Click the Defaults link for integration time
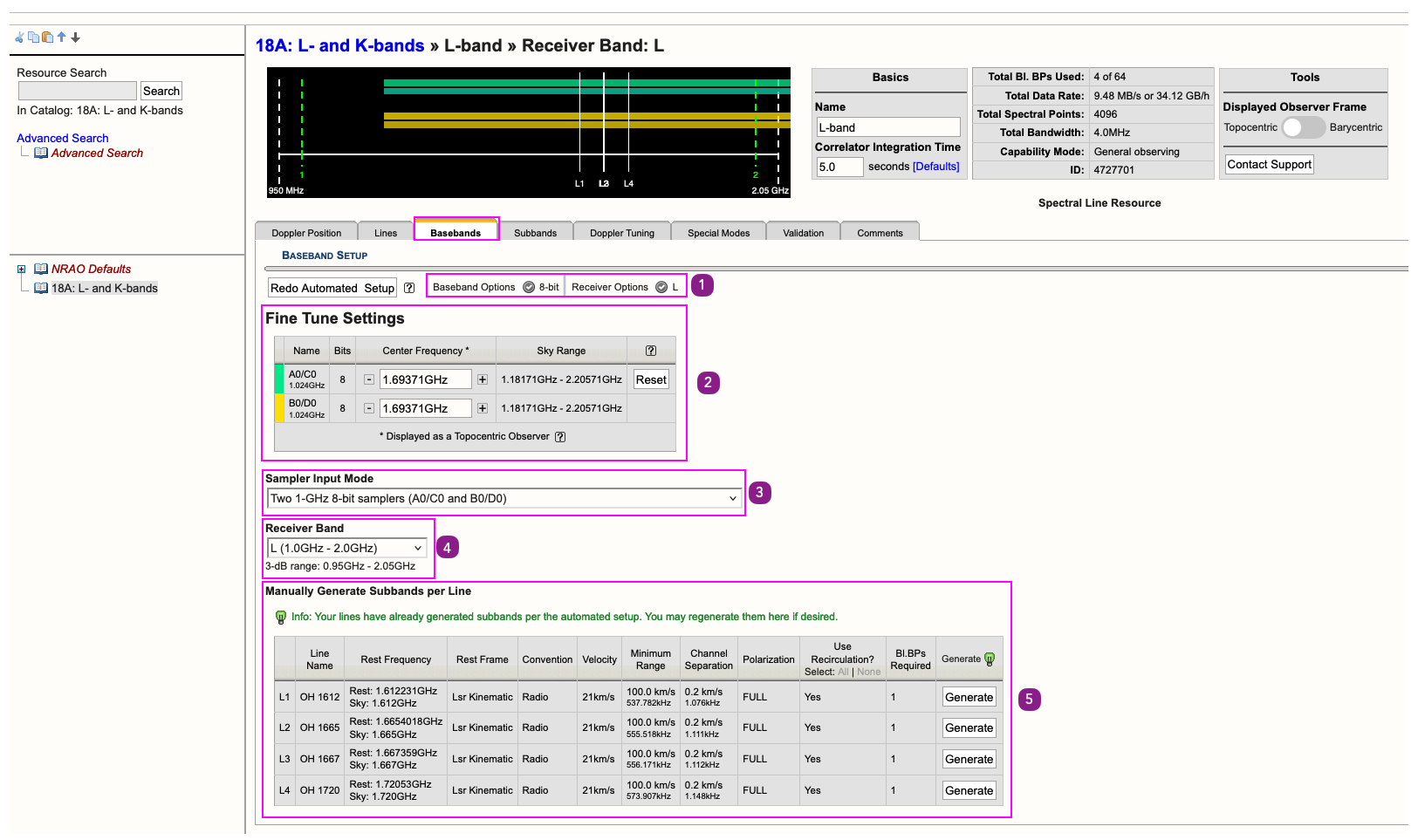Screen dimensions: 1418x840 (x=935, y=167)
